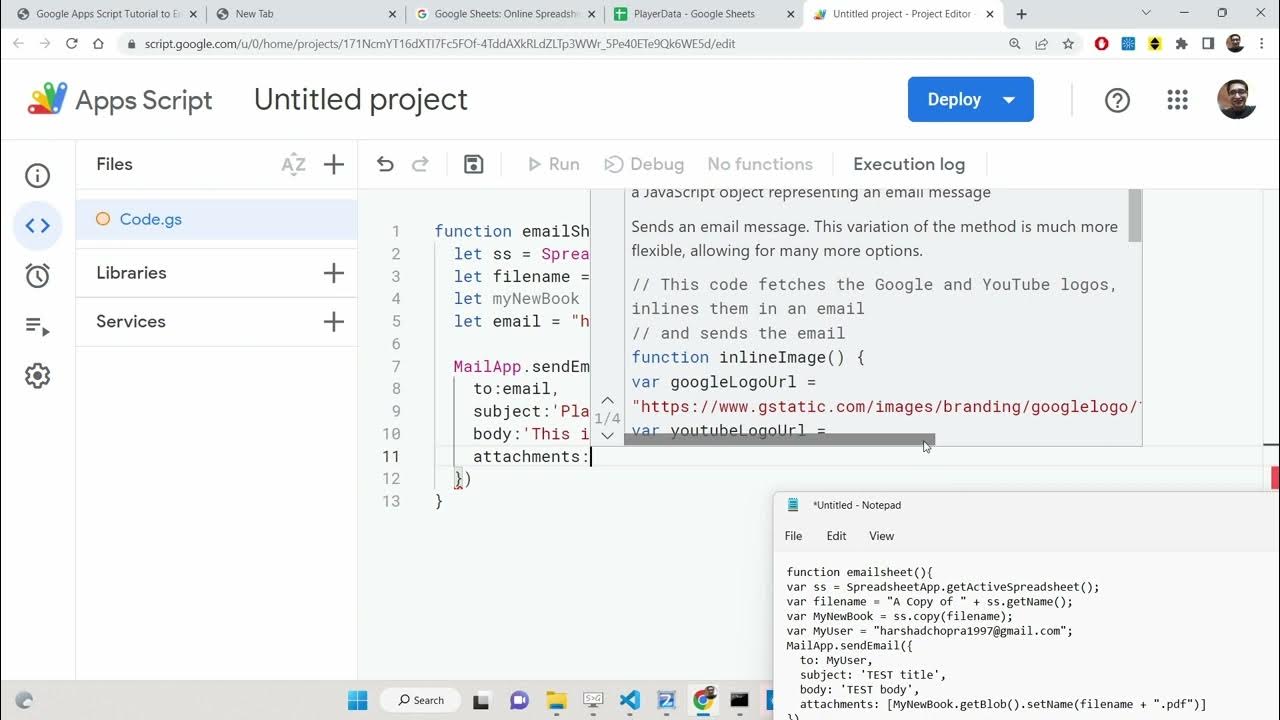Open the Overview info icon in sidebar
Screen dimensions: 1280x720
tap(37, 176)
